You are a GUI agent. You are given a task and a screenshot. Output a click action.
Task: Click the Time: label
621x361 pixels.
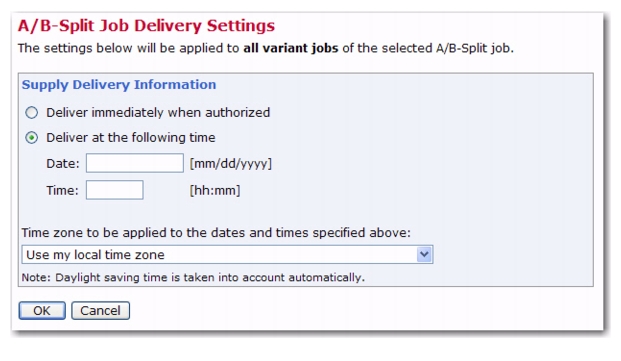[63, 190]
